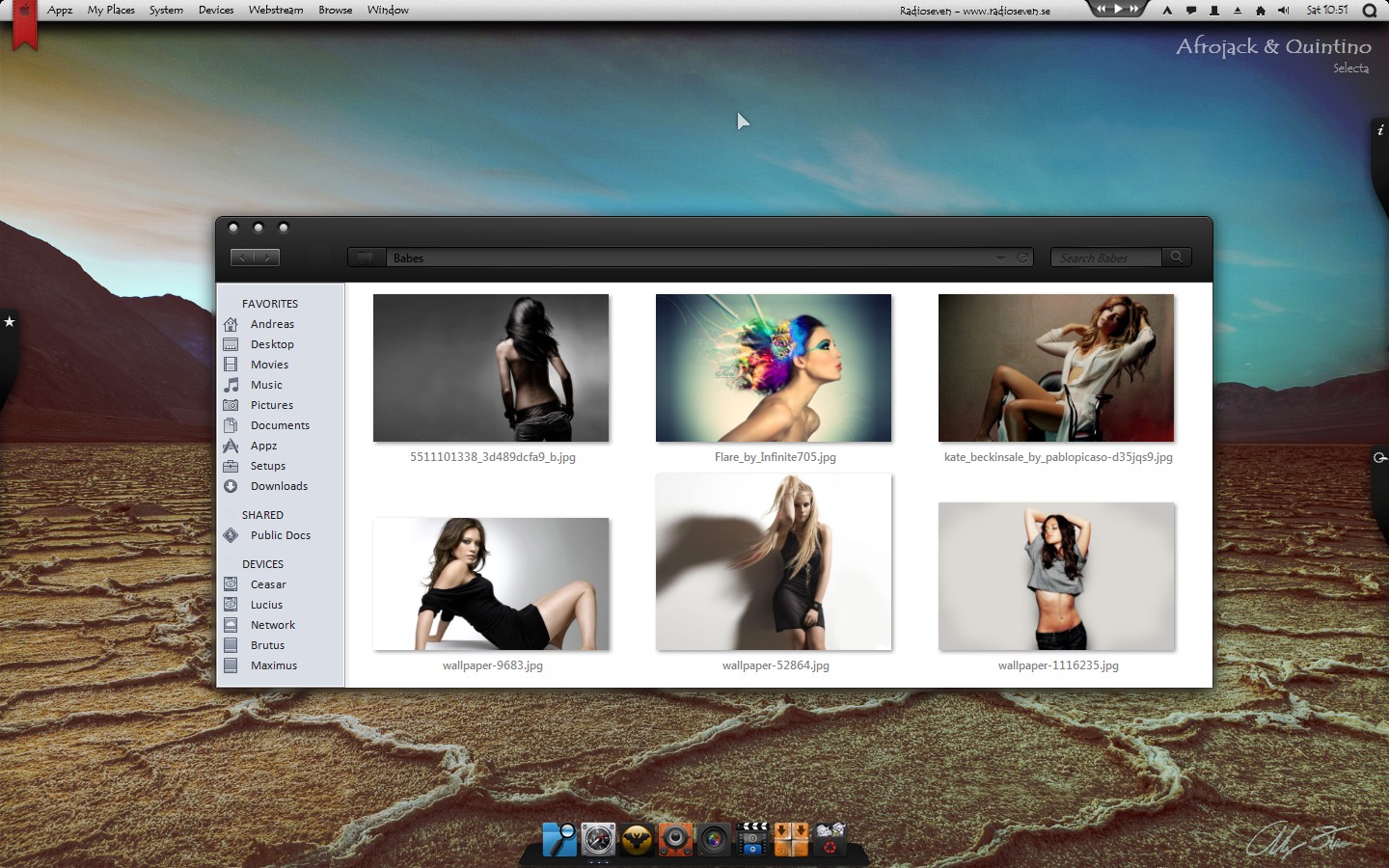This screenshot has width=1389, height=868.
Task: Select the wallpaper-9683.jpg thumbnail
Action: [x=491, y=583]
